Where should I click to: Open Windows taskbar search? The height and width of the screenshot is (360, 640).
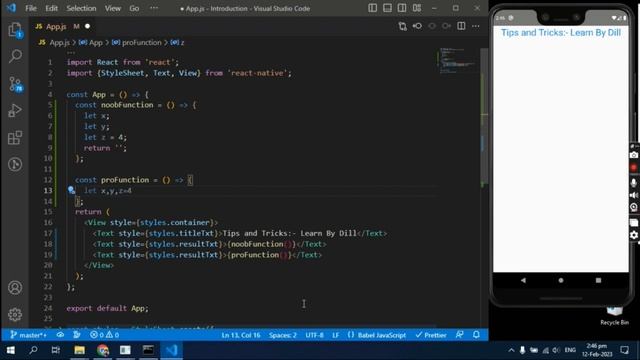pyautogui.click(x=33, y=350)
